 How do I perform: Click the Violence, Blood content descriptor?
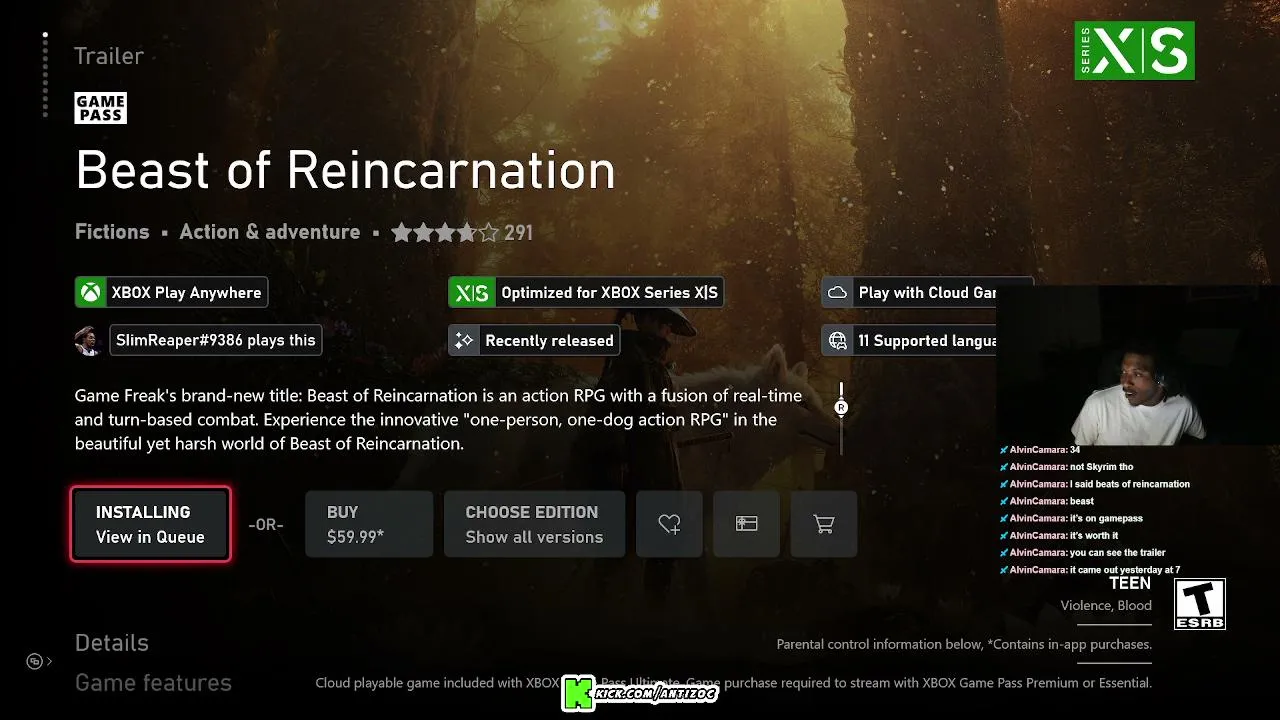(1106, 605)
